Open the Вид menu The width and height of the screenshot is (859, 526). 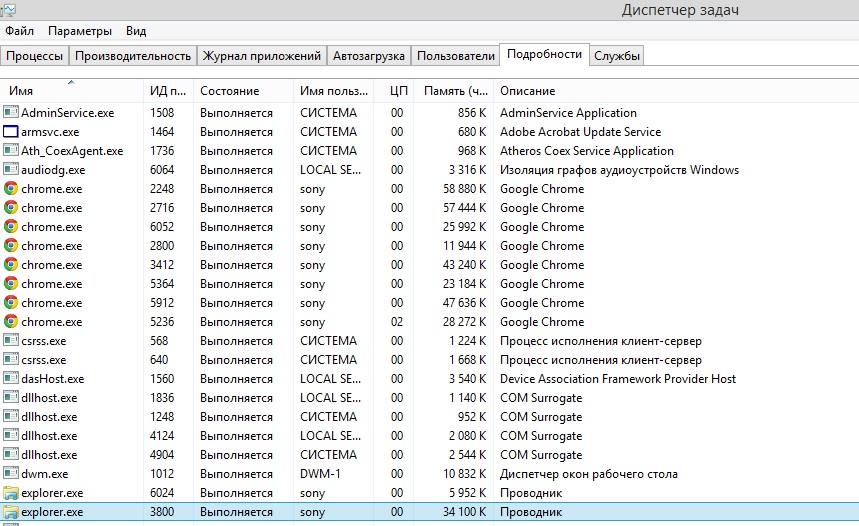[136, 31]
